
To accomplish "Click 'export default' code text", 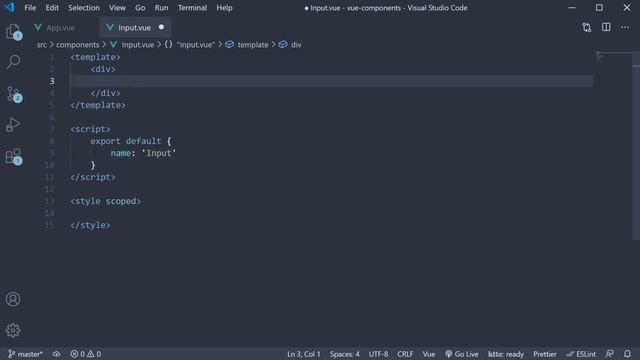I will pyautogui.click(x=126, y=141).
